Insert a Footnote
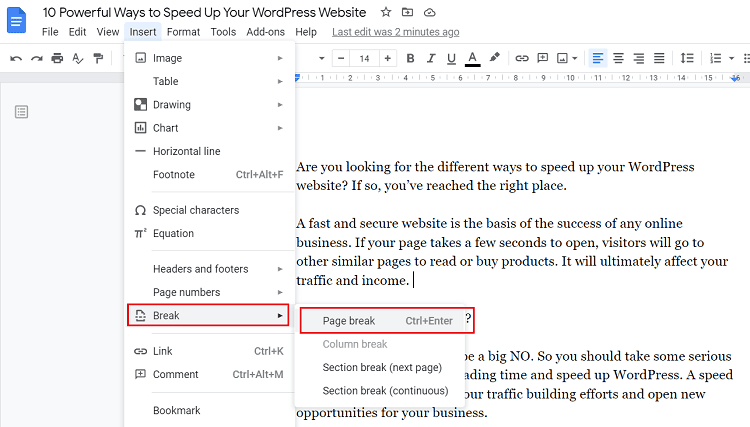This screenshot has width=750, height=427. (x=210, y=175)
